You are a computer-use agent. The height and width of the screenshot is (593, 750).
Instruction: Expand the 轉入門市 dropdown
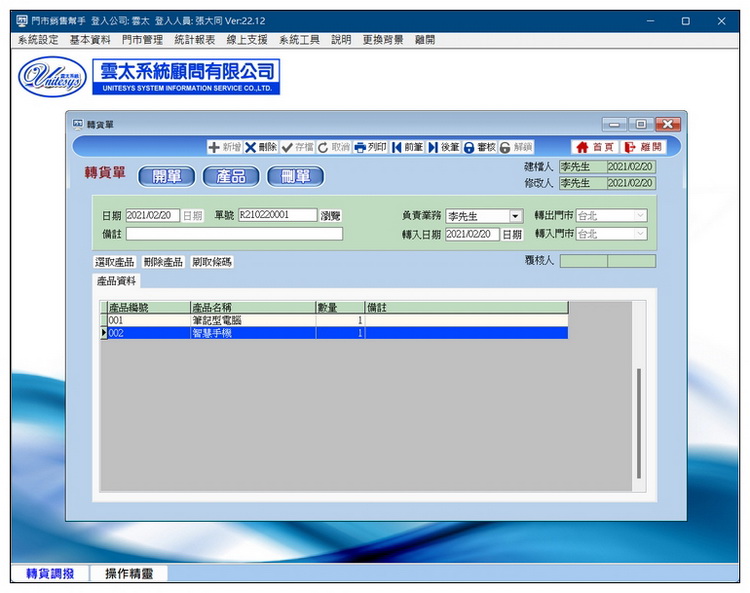pos(640,234)
